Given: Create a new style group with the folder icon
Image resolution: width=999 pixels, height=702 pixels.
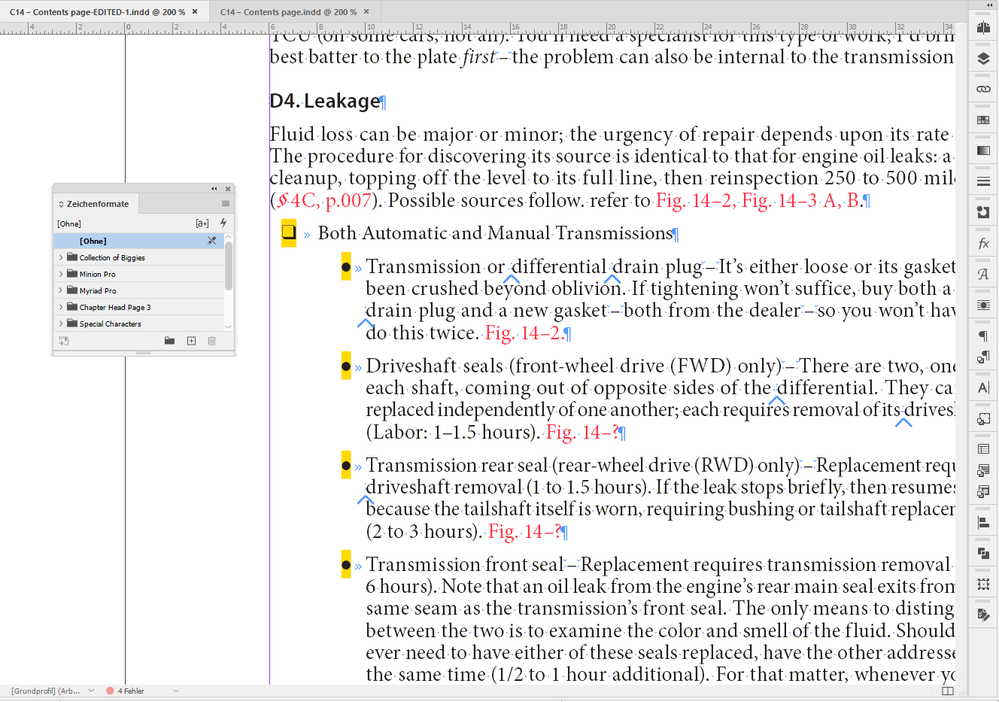Looking at the screenshot, I should click(x=170, y=341).
